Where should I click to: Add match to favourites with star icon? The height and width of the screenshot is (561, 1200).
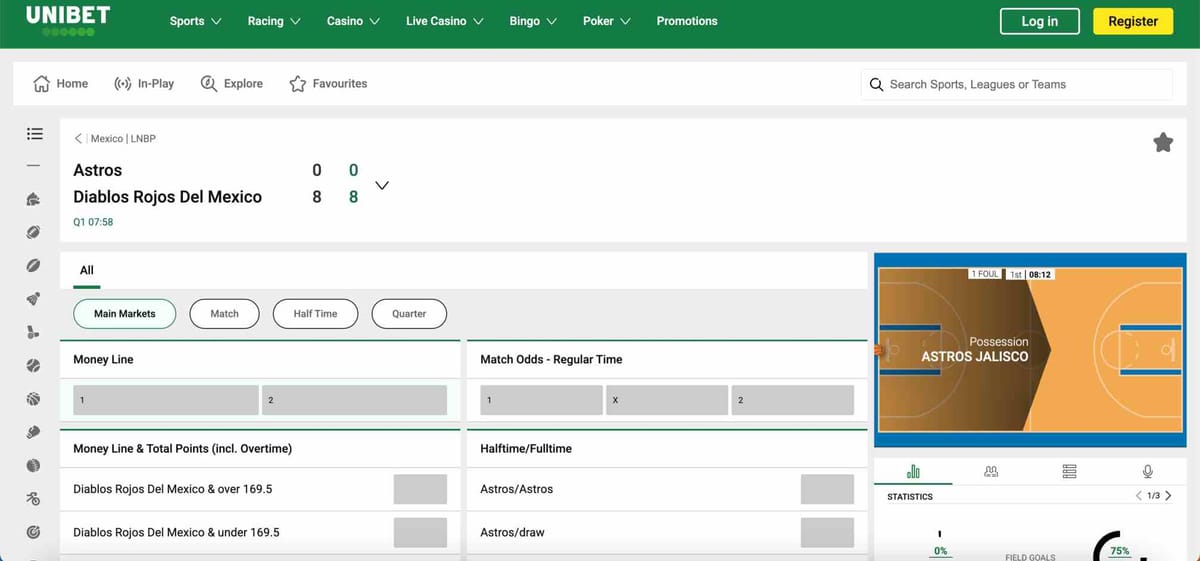tap(1163, 143)
